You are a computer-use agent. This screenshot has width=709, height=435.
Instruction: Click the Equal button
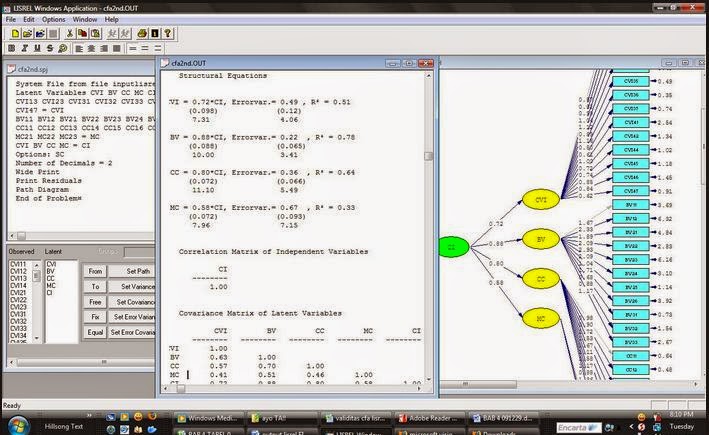click(x=95, y=332)
